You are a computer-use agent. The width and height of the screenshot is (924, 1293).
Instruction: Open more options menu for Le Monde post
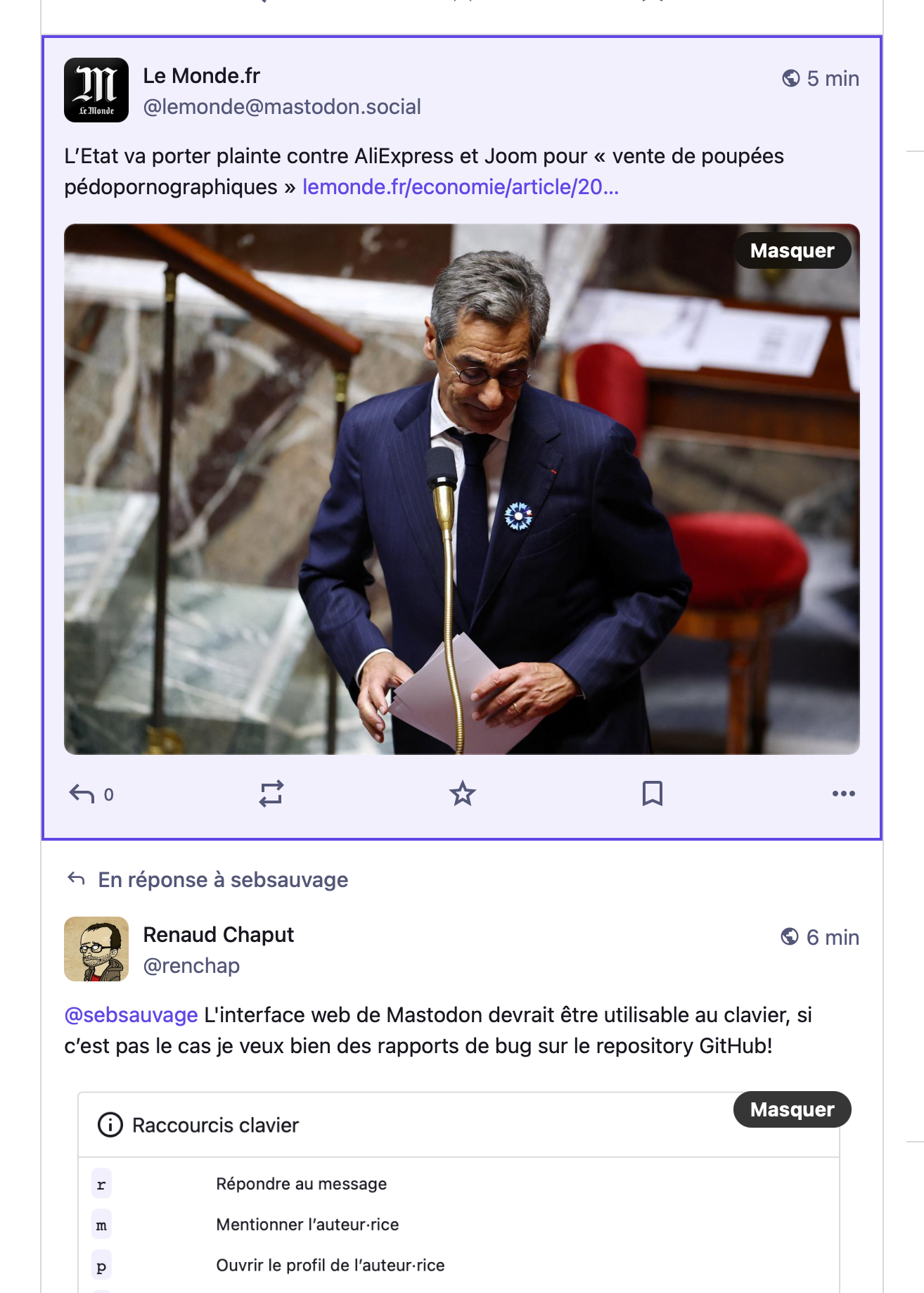point(843,794)
